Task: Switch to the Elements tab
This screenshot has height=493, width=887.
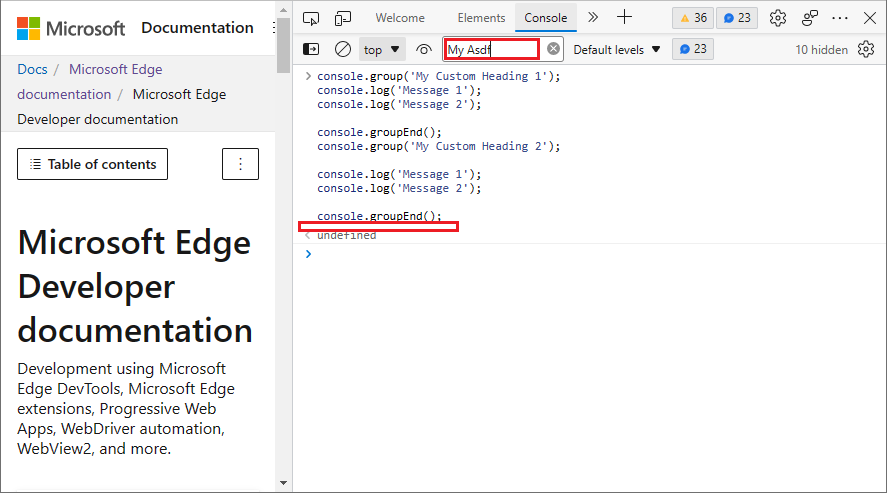Action: (481, 18)
